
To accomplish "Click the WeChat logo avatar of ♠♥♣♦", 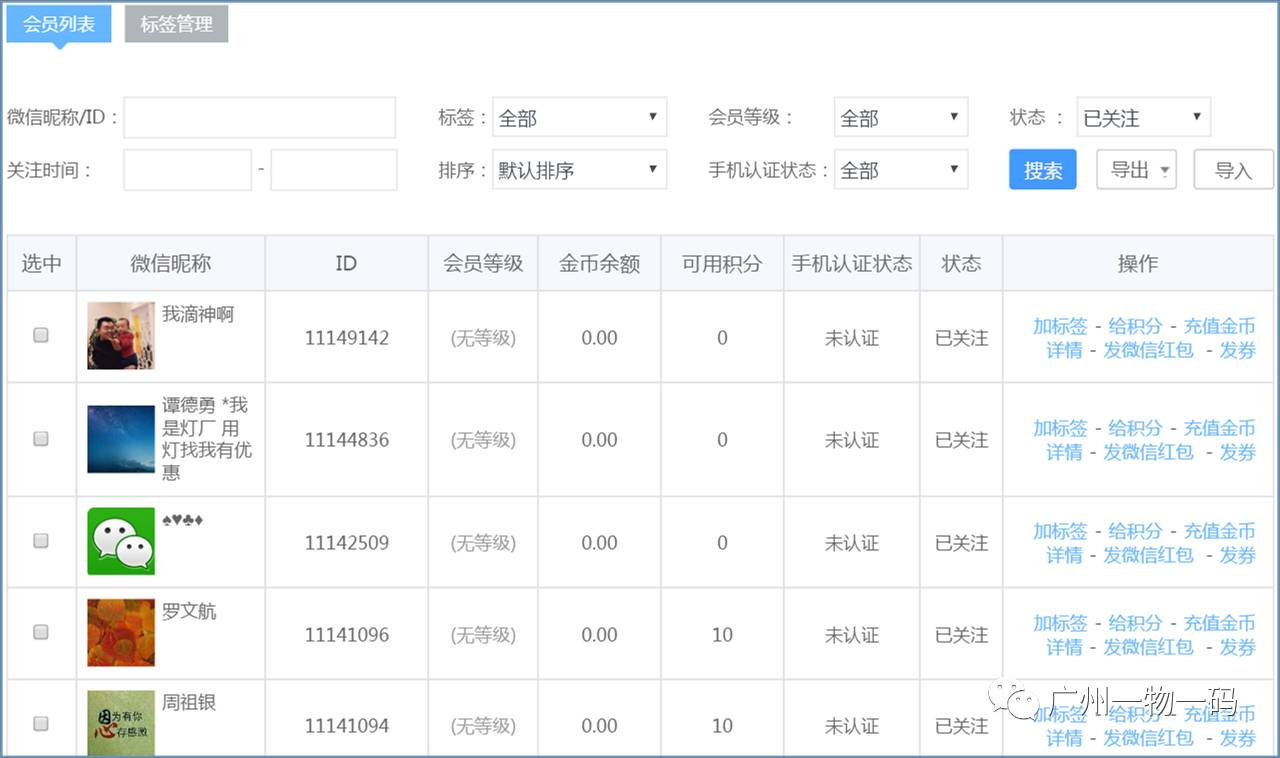I will pos(120,541).
